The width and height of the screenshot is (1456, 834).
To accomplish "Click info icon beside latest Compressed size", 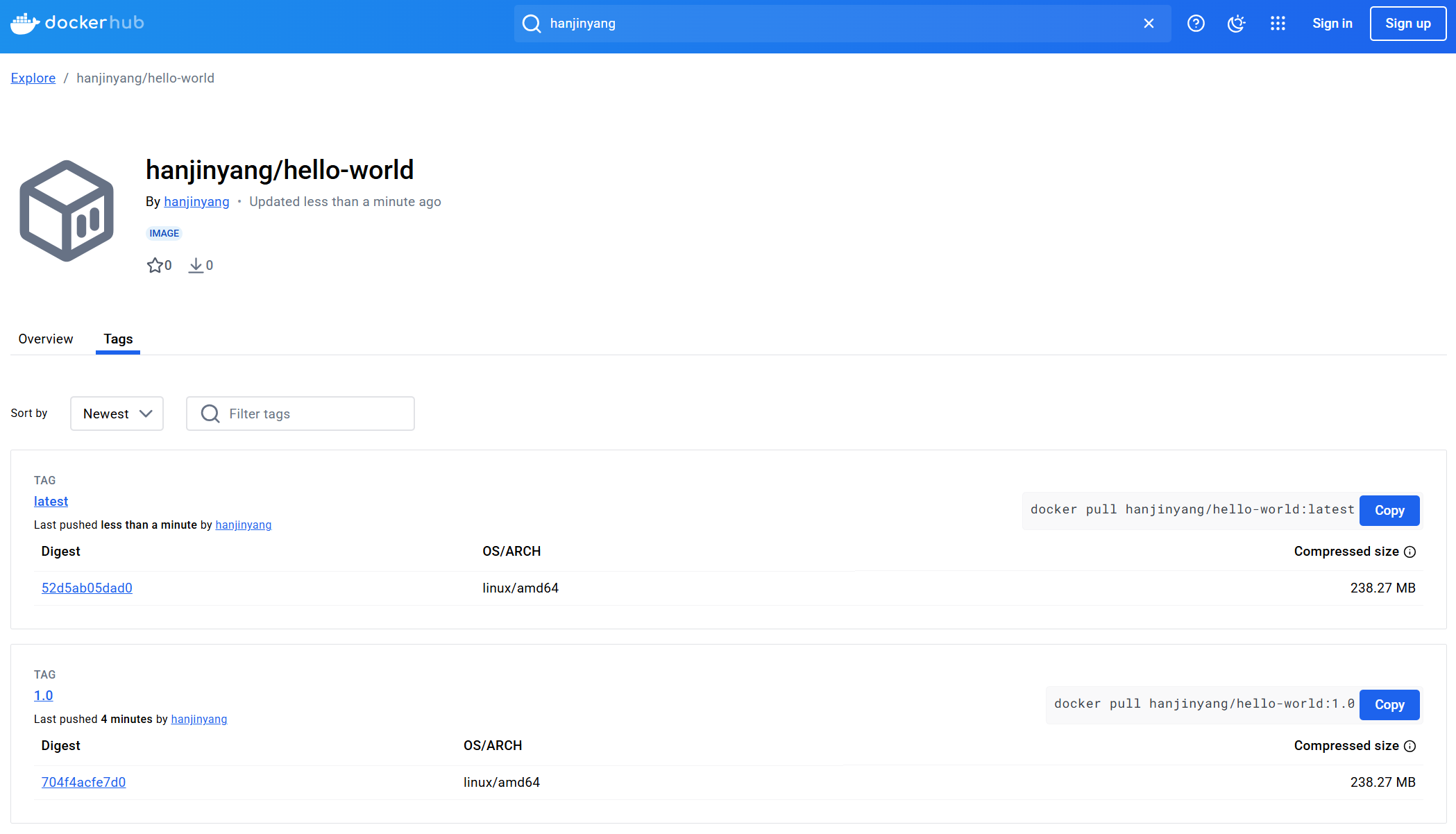I will [x=1410, y=552].
